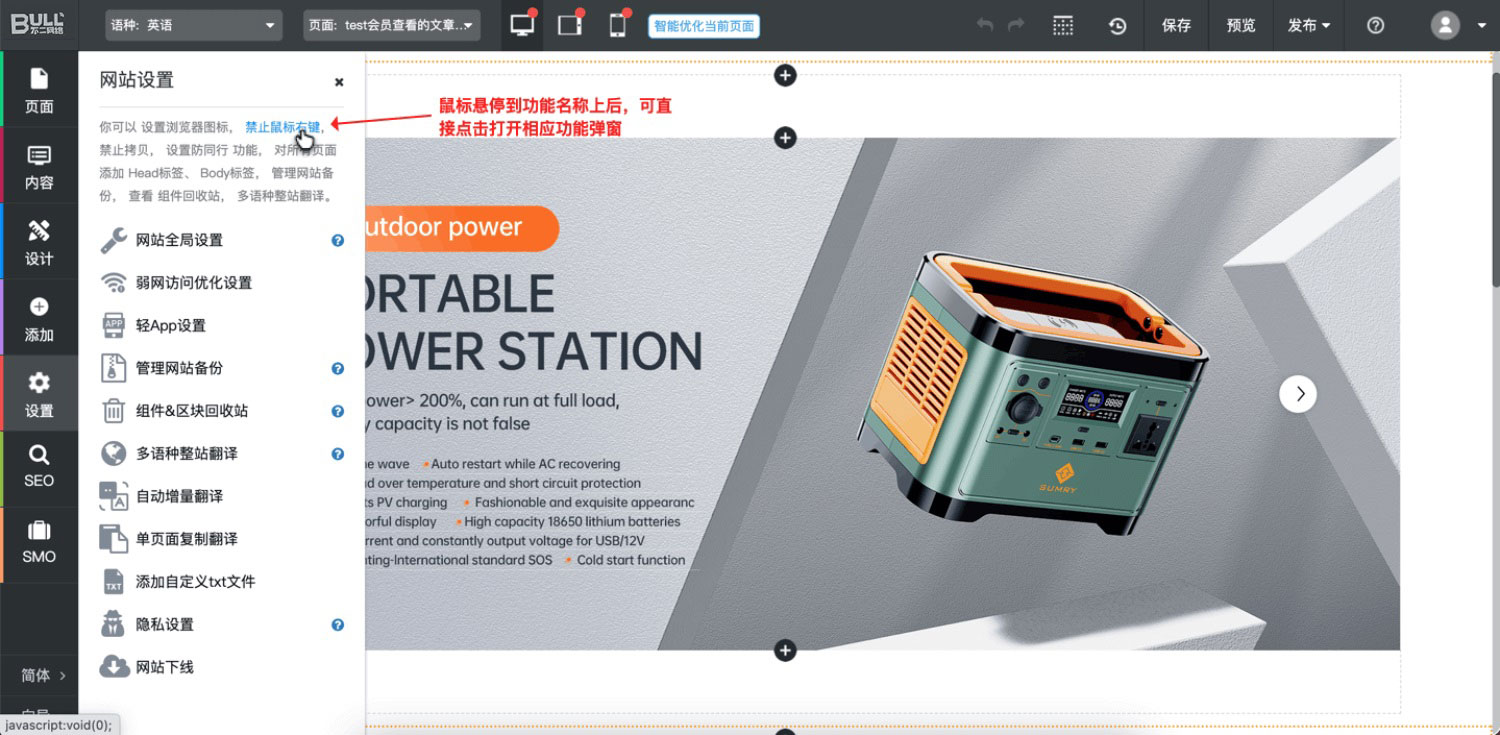Image resolution: width=1500 pixels, height=735 pixels.
Task: Switch to the 设计 design sidebar tab
Action: click(x=39, y=243)
